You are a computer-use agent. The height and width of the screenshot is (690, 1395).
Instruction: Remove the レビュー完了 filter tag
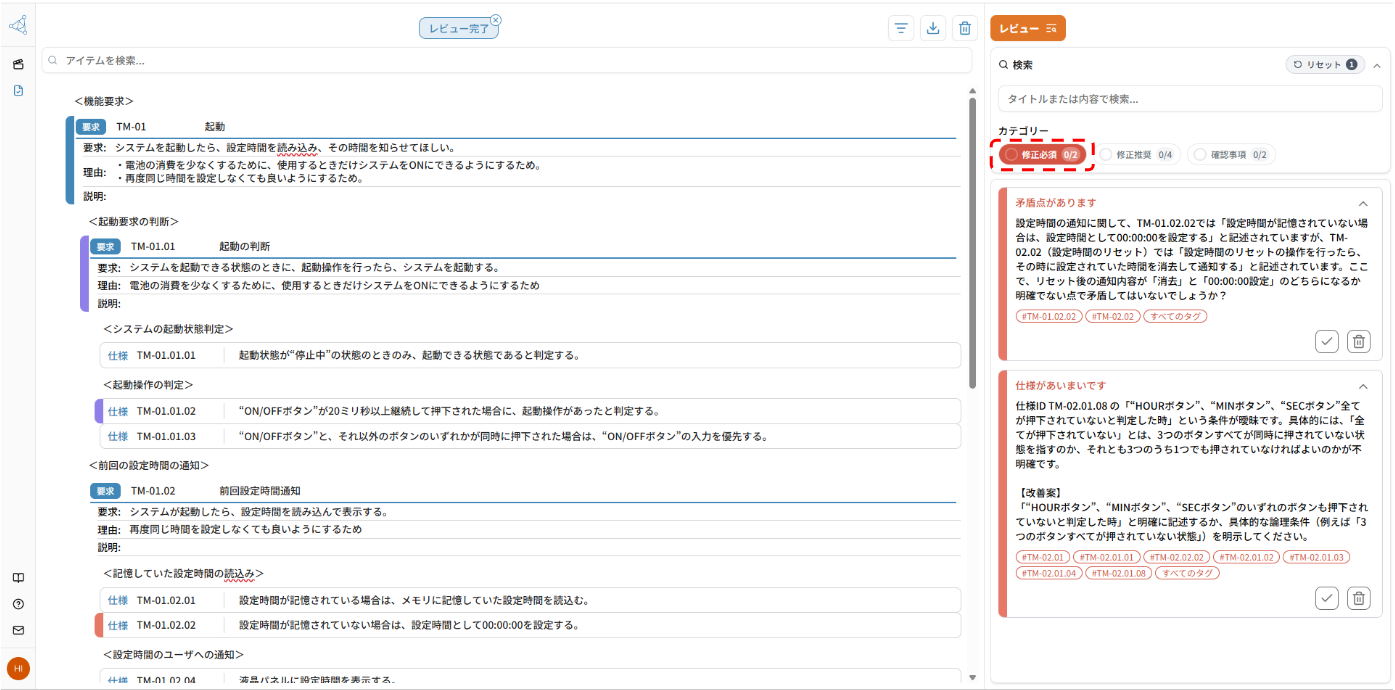(x=494, y=18)
